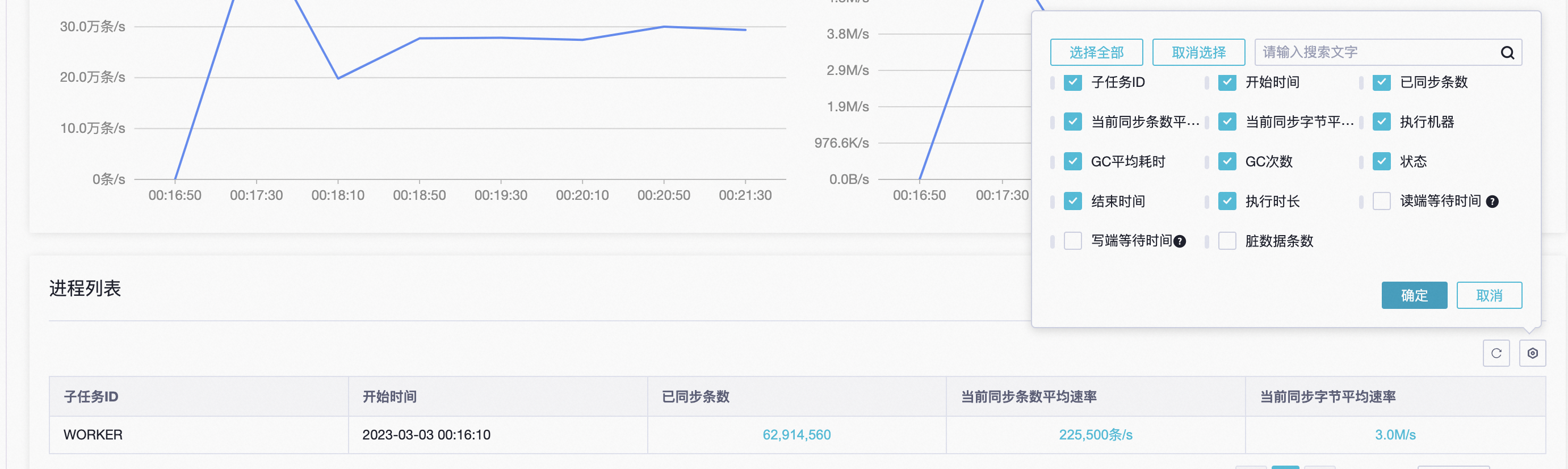
Task: Click the search magnifier icon in the popup
Action: pyautogui.click(x=1507, y=53)
